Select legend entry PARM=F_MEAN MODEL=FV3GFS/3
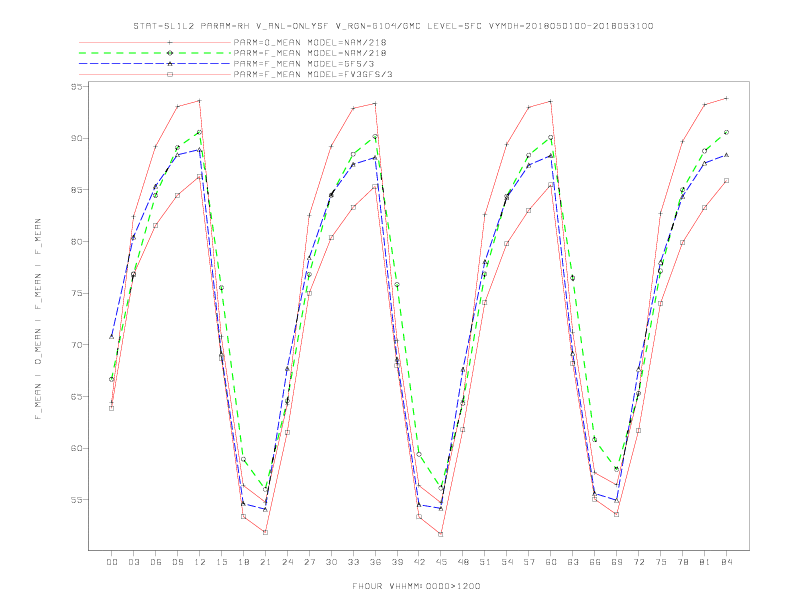Image resolution: width=792 pixels, height=612 pixels. [x=313, y=74]
